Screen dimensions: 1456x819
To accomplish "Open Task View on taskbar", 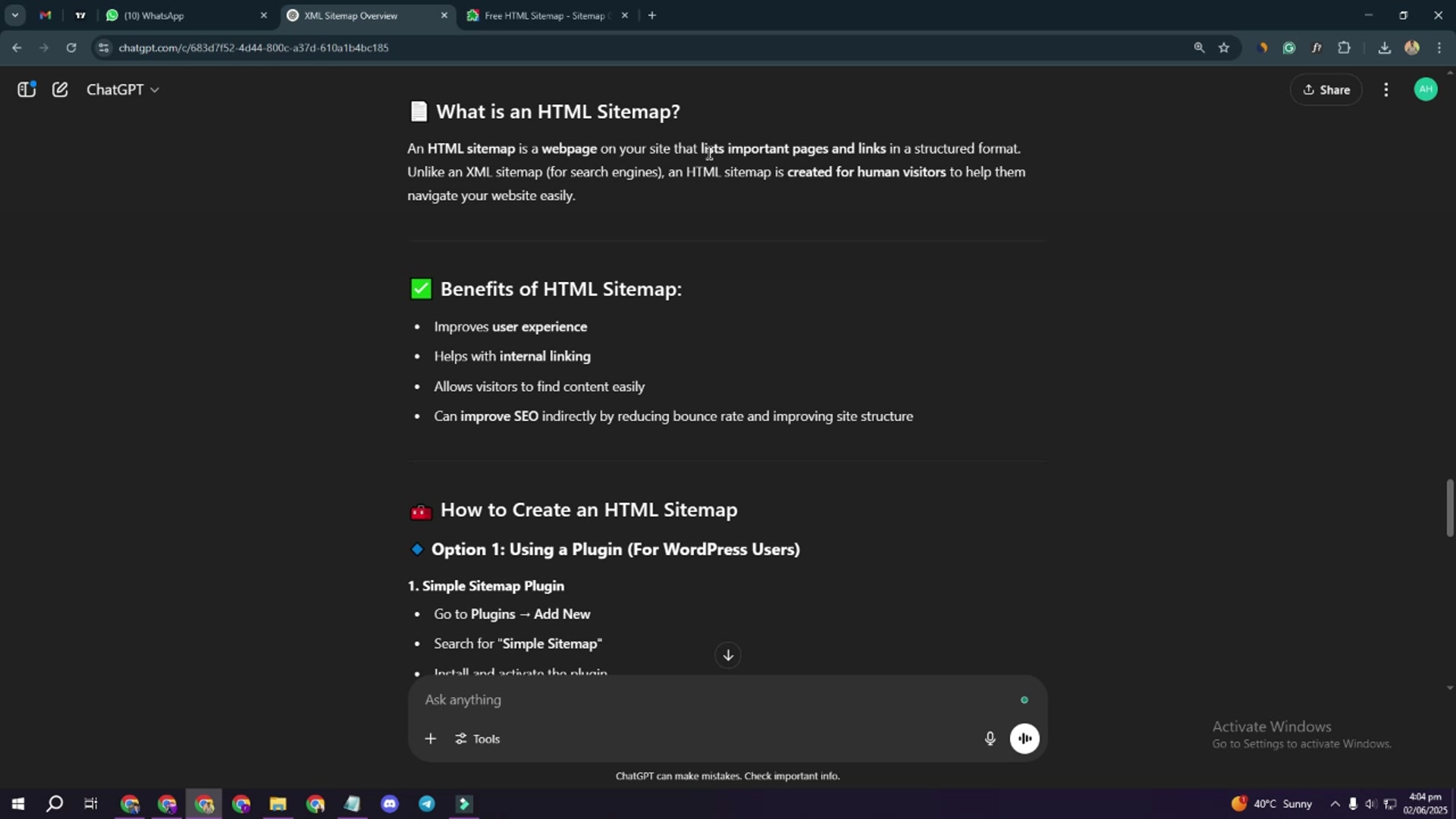I will click(91, 804).
